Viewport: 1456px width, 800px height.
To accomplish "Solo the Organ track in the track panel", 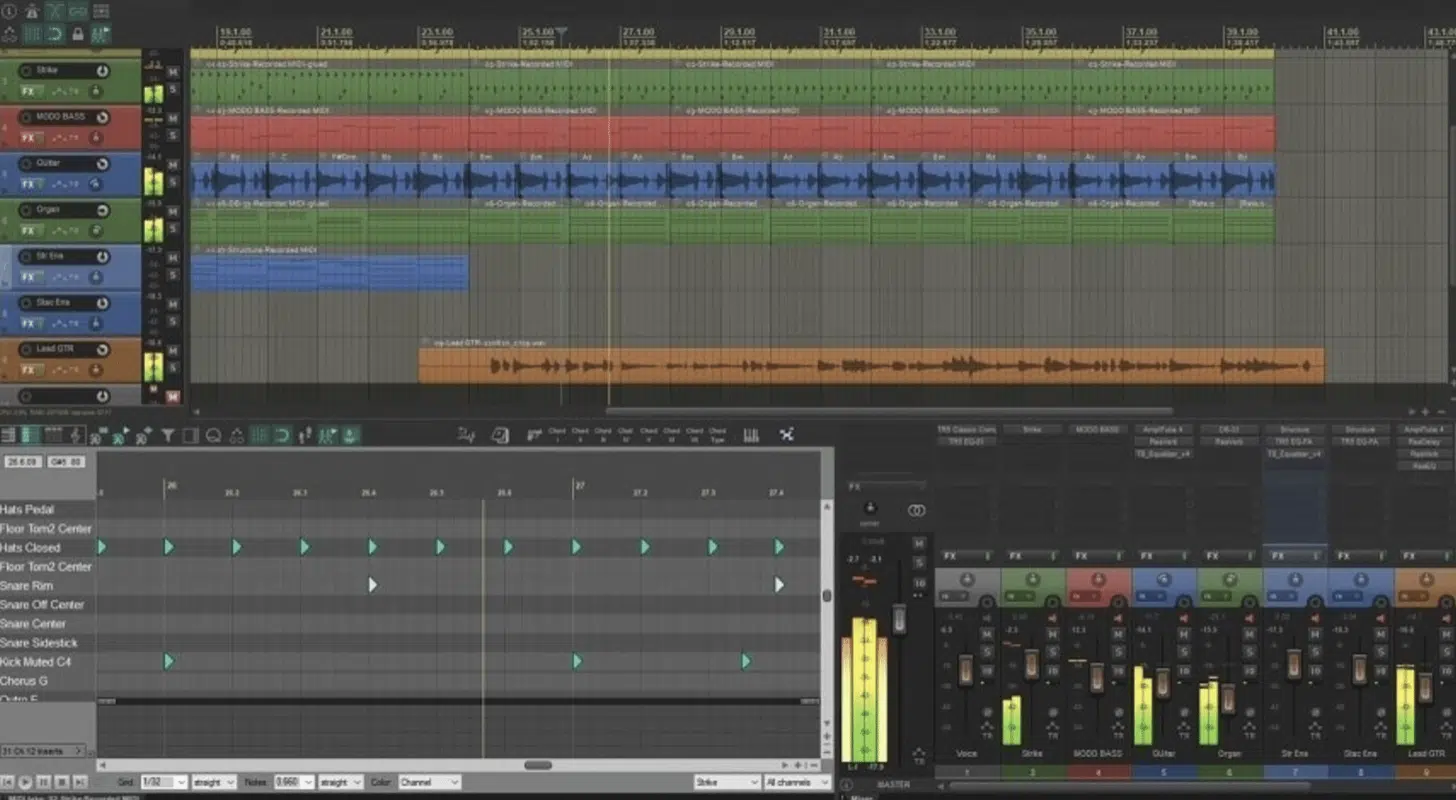I will (173, 228).
